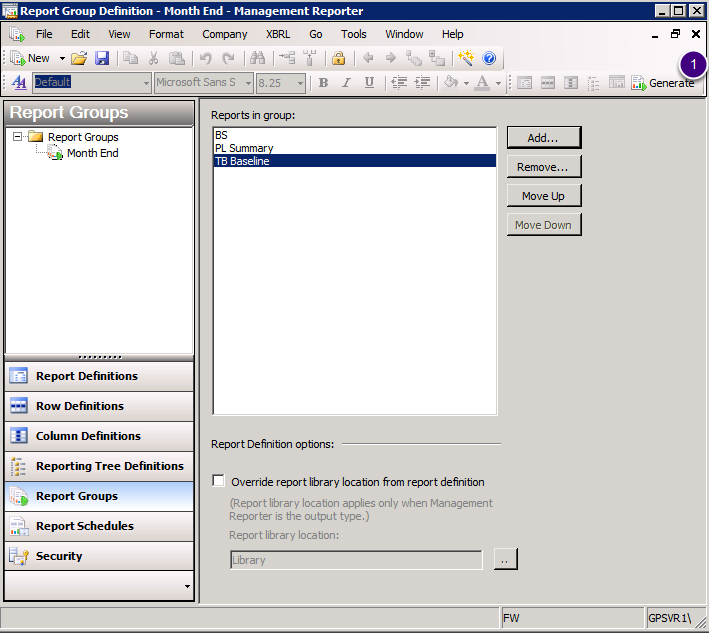Open the Security navigation pane
Image resolution: width=709 pixels, height=633 pixels.
99,556
